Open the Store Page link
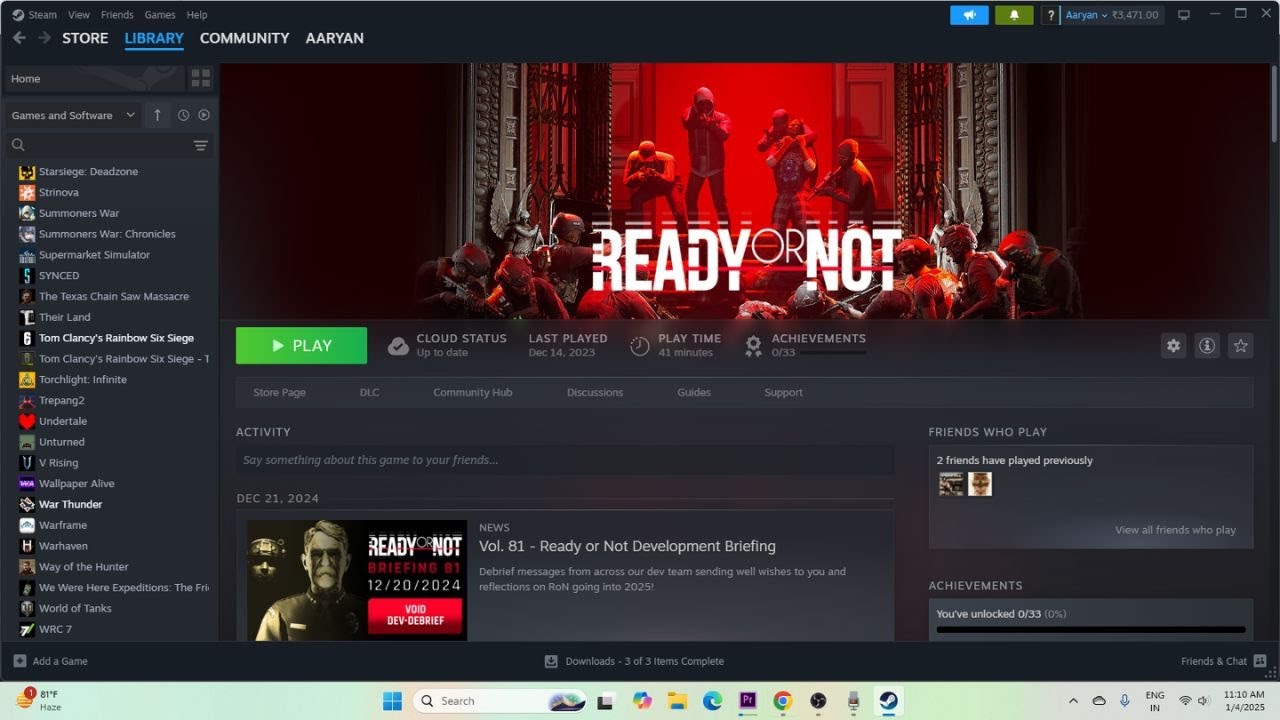 click(x=279, y=392)
